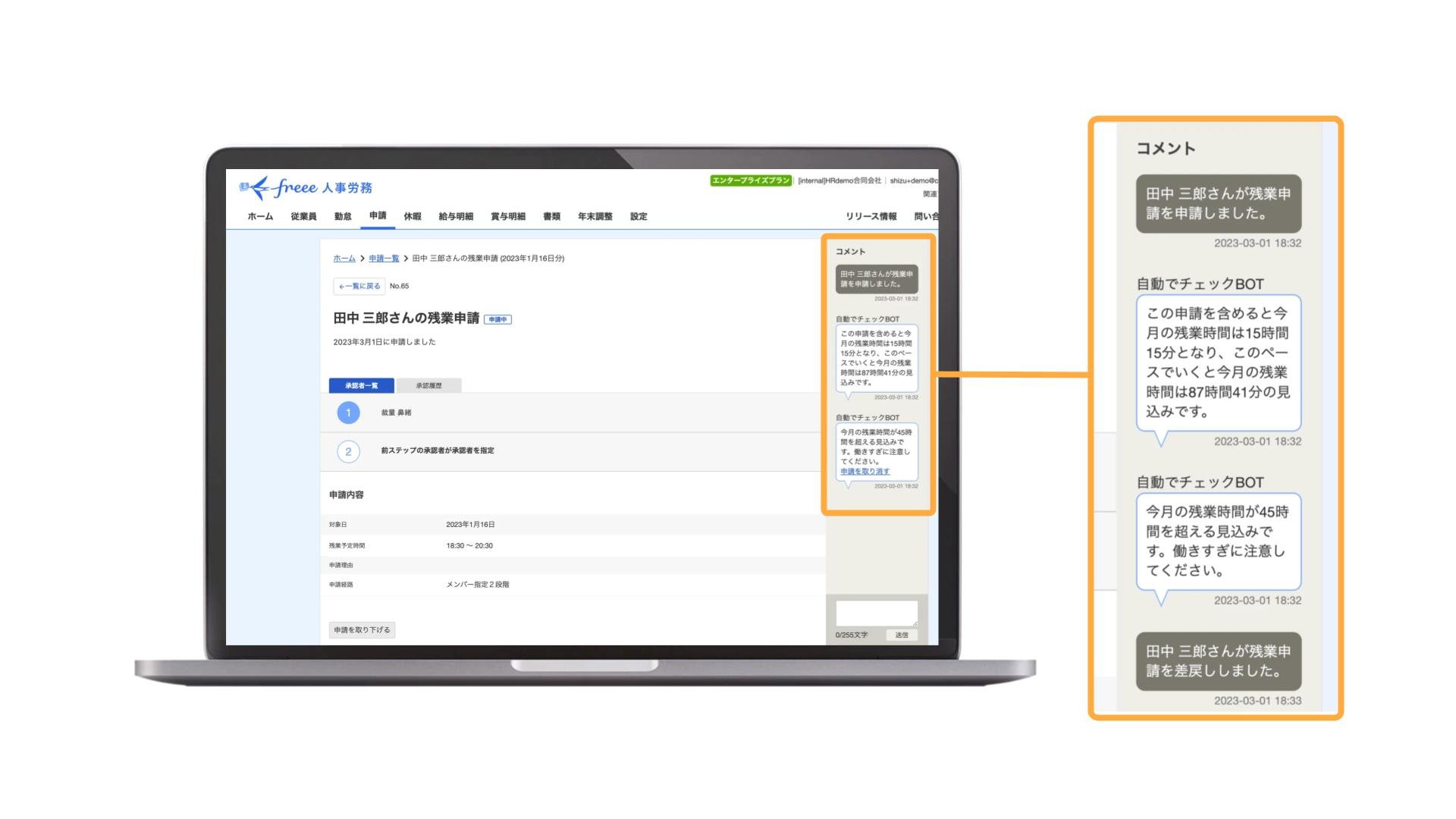Screen dimensions: 1456x819
Task: Click the エンタープライズプラン green badge
Action: [751, 180]
